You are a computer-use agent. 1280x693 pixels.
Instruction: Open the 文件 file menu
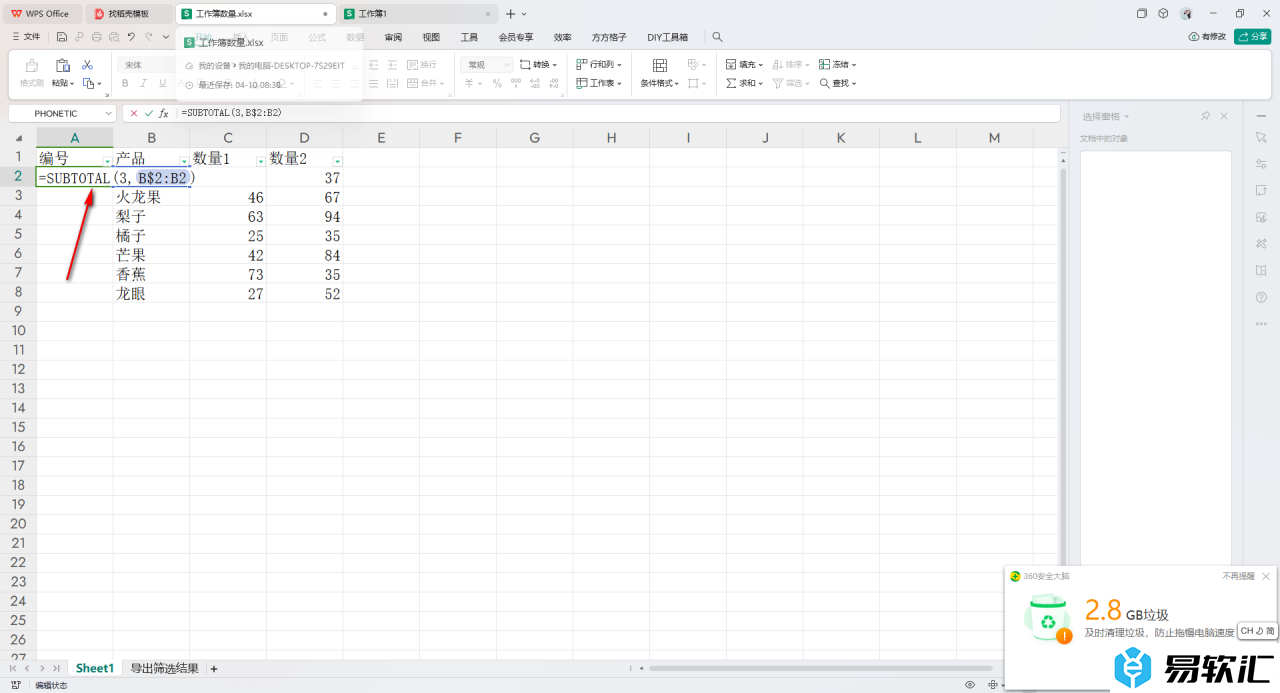[x=27, y=37]
